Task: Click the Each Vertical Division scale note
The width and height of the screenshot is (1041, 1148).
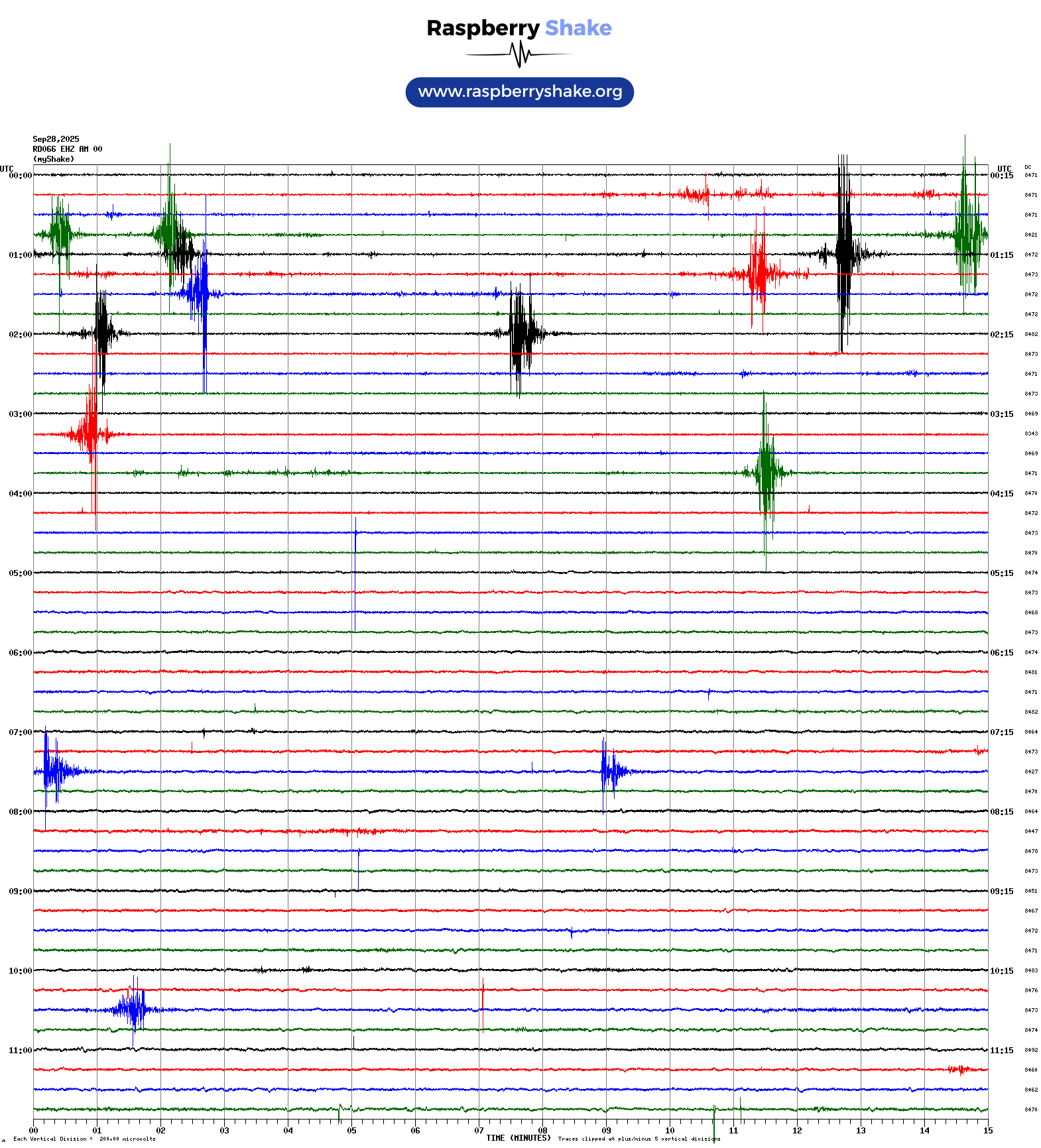Action: pos(84,1139)
